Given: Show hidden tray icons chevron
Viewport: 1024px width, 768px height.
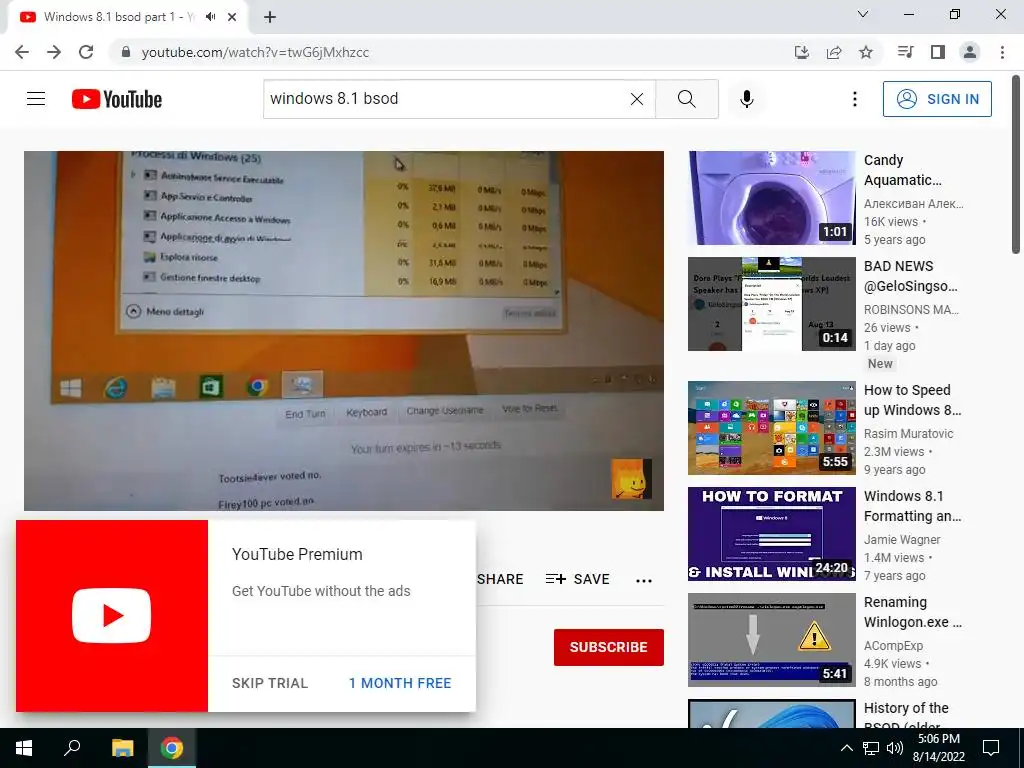Looking at the screenshot, I should tap(846, 748).
